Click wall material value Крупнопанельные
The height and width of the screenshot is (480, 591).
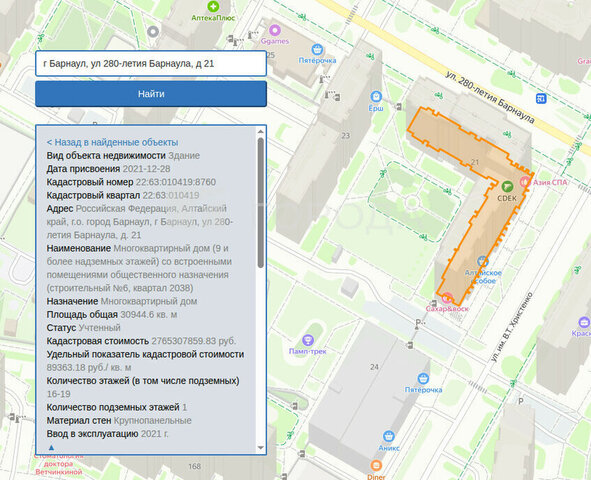pyautogui.click(x=153, y=420)
